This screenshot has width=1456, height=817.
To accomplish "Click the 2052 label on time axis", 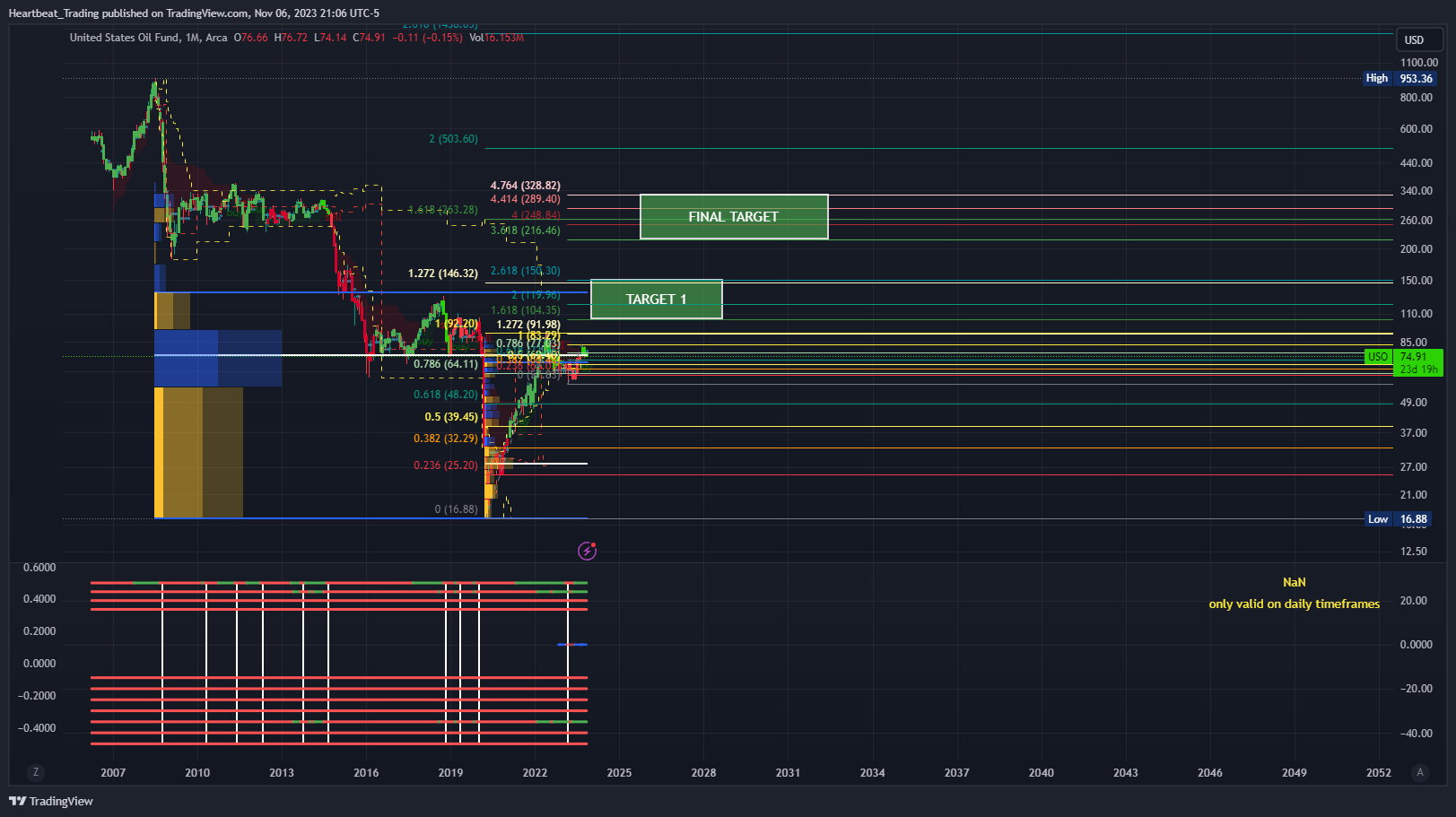I will click(x=1378, y=773).
